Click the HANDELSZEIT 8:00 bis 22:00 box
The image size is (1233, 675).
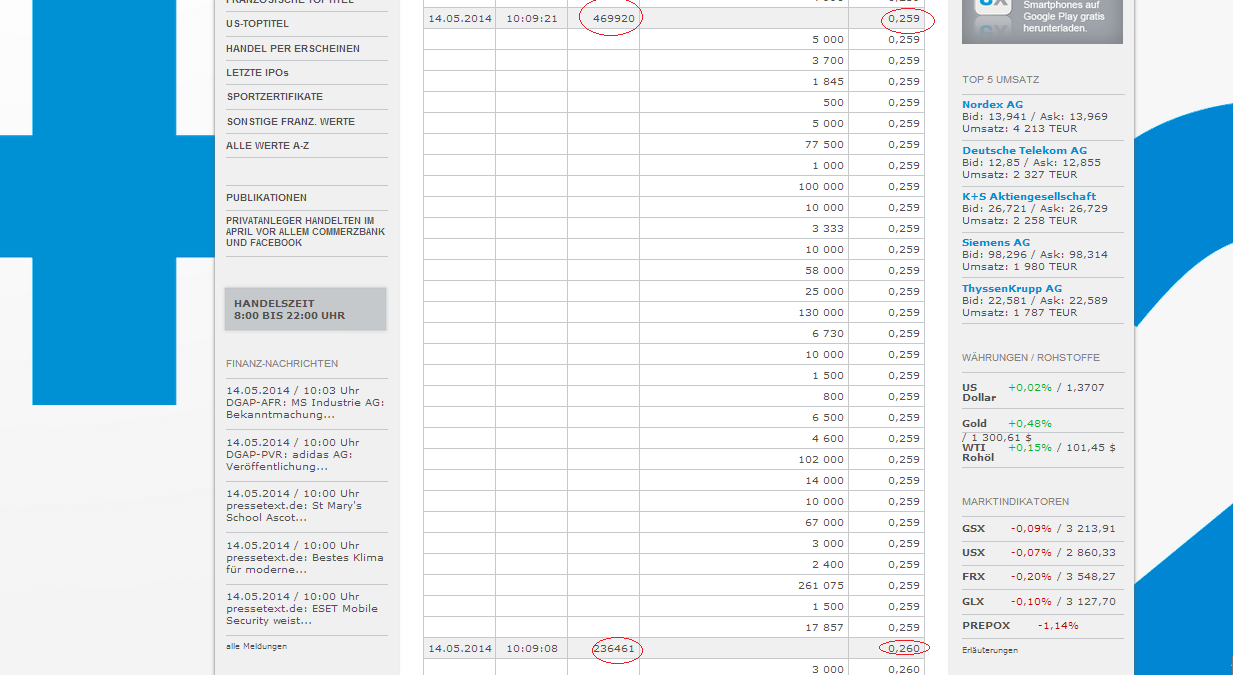306,309
